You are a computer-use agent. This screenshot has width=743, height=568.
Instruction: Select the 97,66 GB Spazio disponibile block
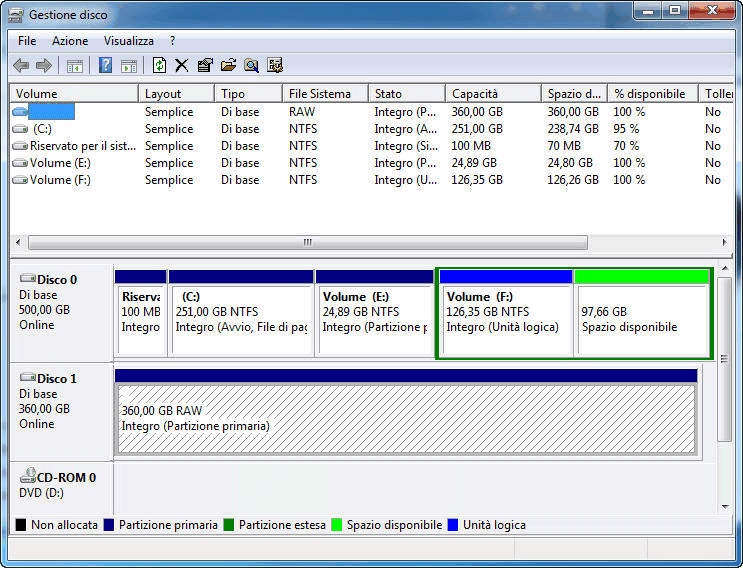coord(640,320)
